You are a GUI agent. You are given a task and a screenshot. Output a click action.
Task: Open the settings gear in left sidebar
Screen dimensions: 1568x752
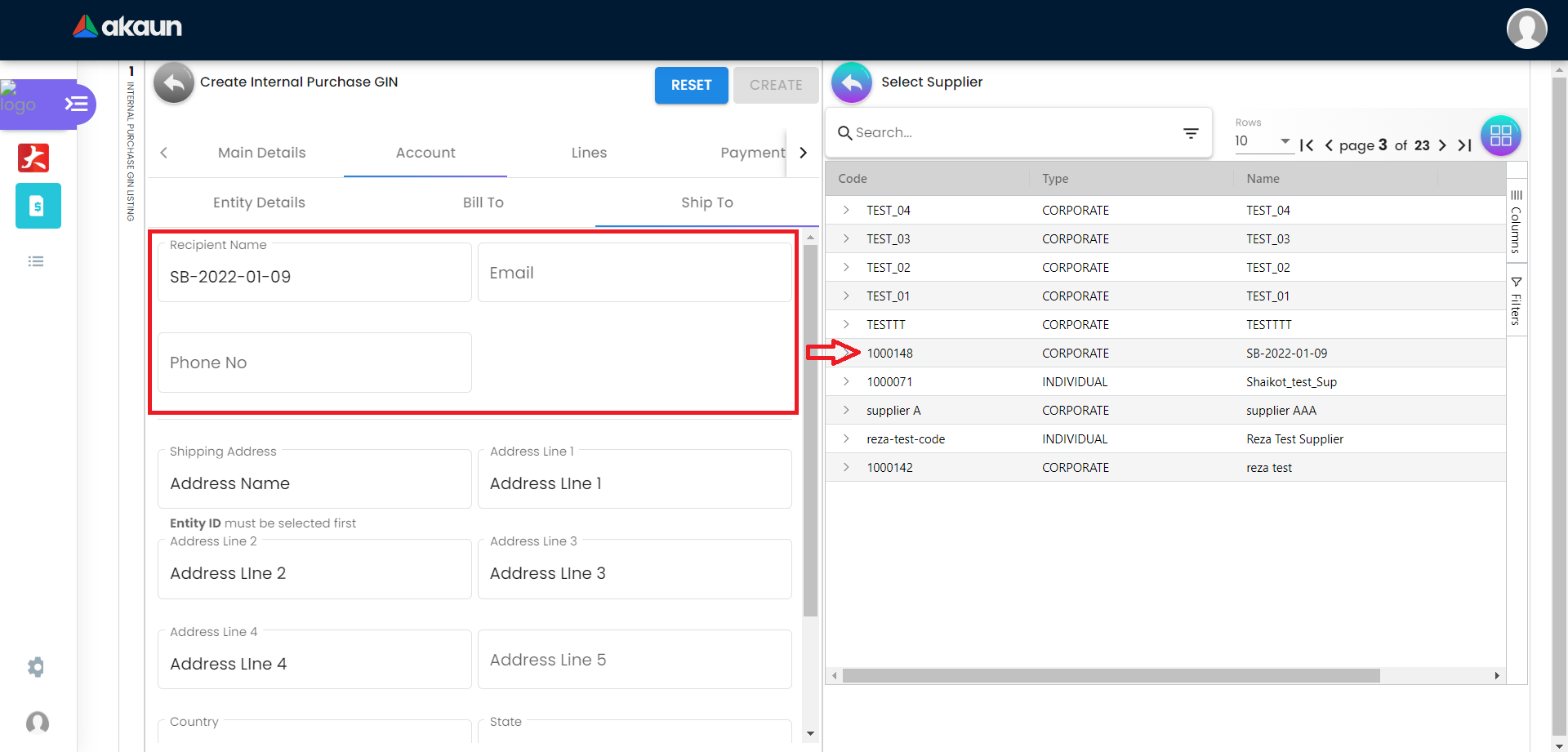36,667
